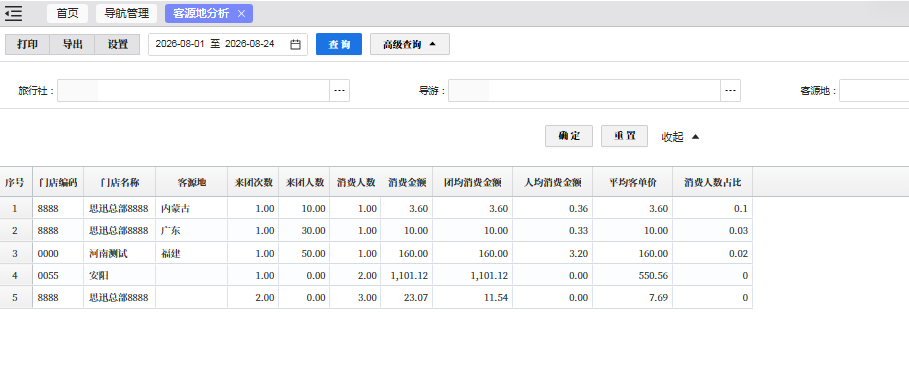Sort by 消费人数 column header
This screenshot has height=372, width=909.
pos(355,182)
